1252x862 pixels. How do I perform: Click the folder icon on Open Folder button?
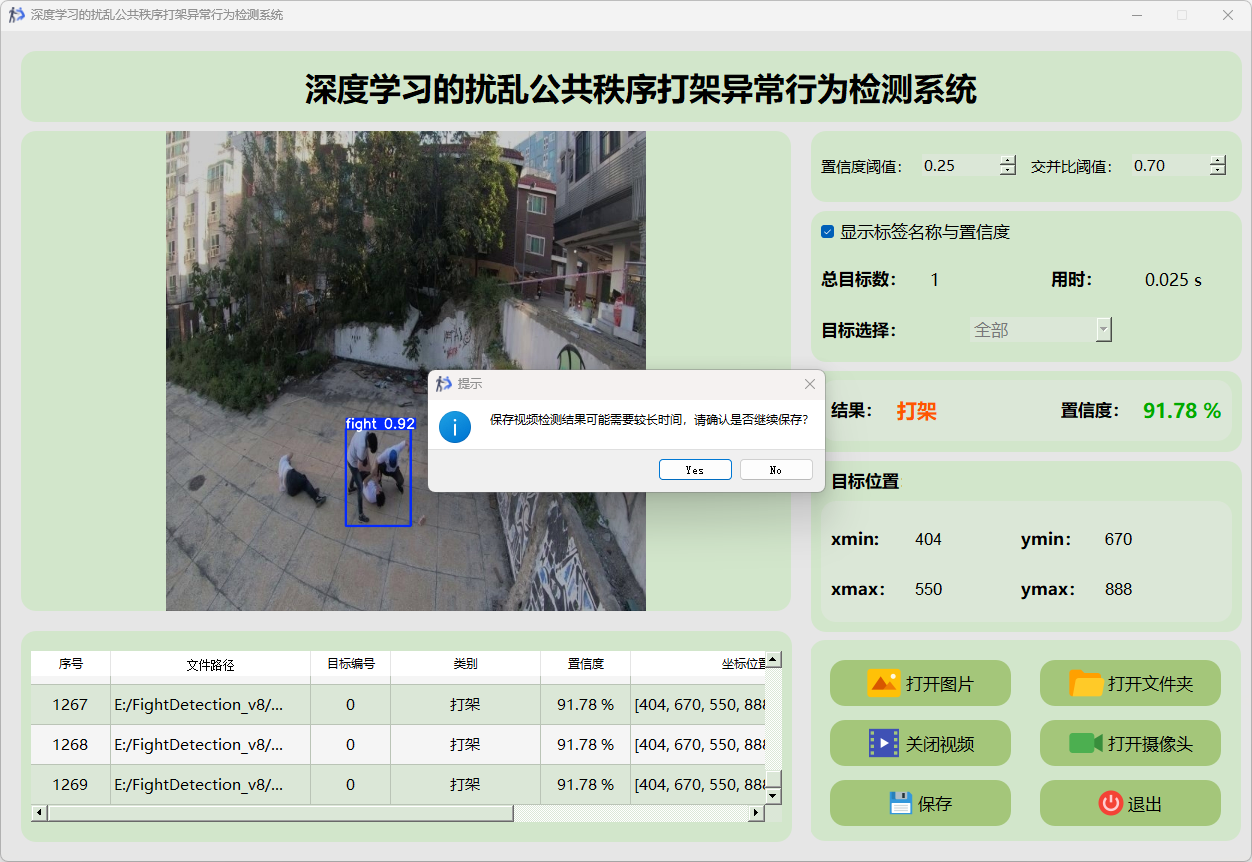pyautogui.click(x=1086, y=684)
